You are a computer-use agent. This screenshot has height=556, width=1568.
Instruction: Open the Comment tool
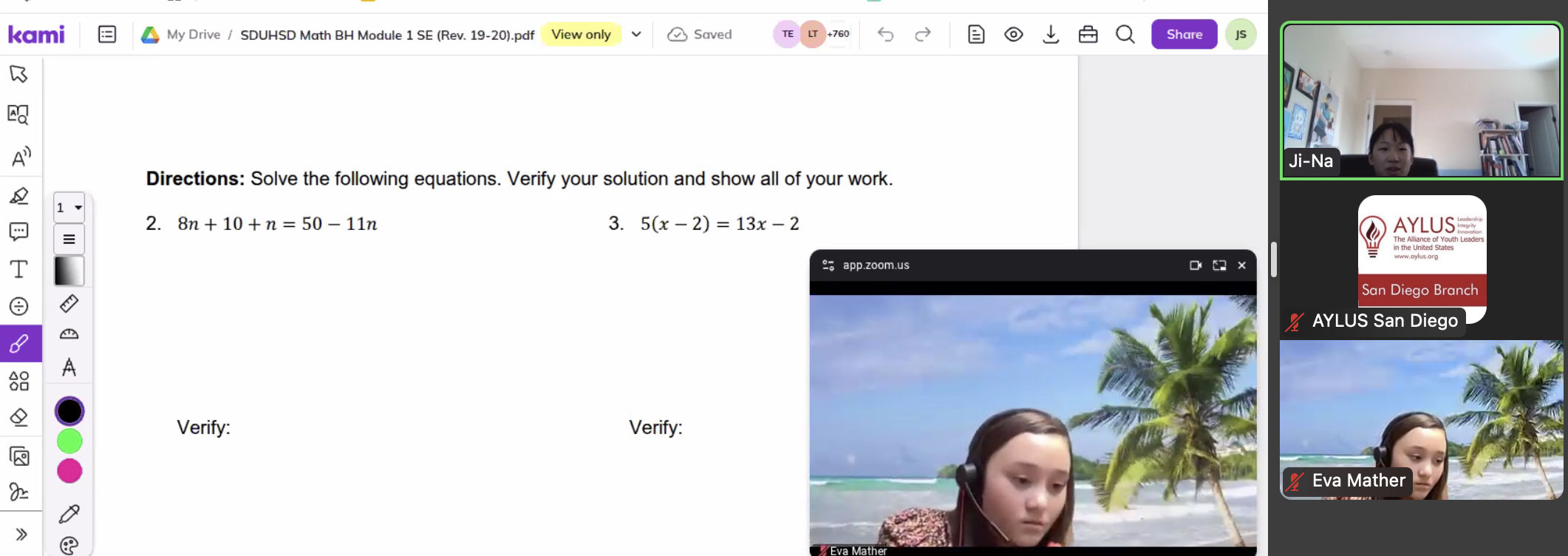tap(18, 231)
